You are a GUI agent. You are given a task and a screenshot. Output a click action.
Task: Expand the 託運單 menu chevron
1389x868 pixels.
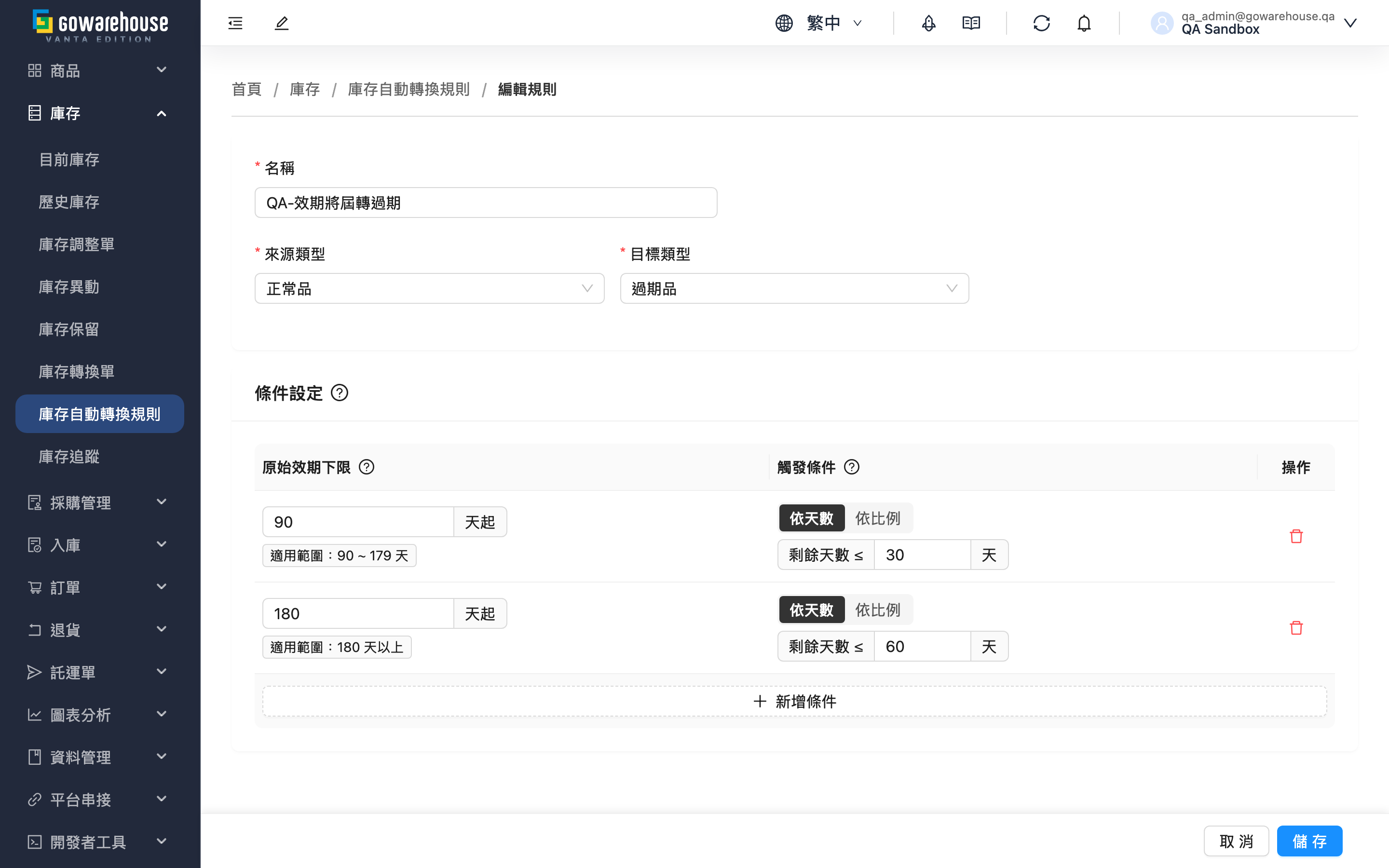[x=162, y=672]
